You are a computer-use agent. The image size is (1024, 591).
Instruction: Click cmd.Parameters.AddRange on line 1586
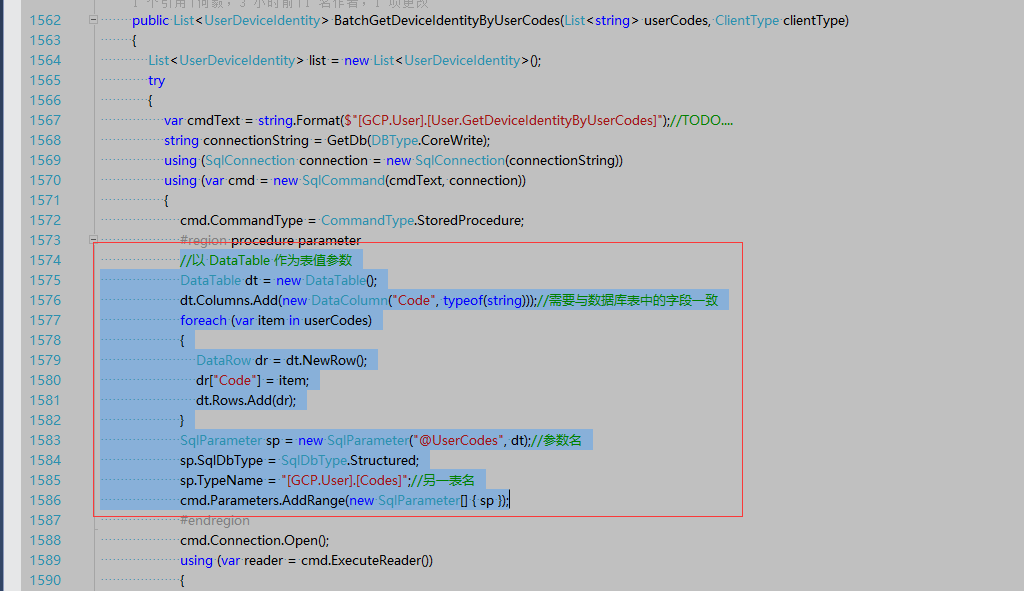pos(263,500)
